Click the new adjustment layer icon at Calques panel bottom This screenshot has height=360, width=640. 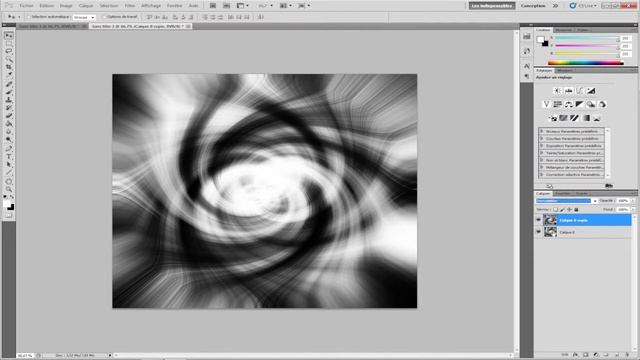[596, 355]
